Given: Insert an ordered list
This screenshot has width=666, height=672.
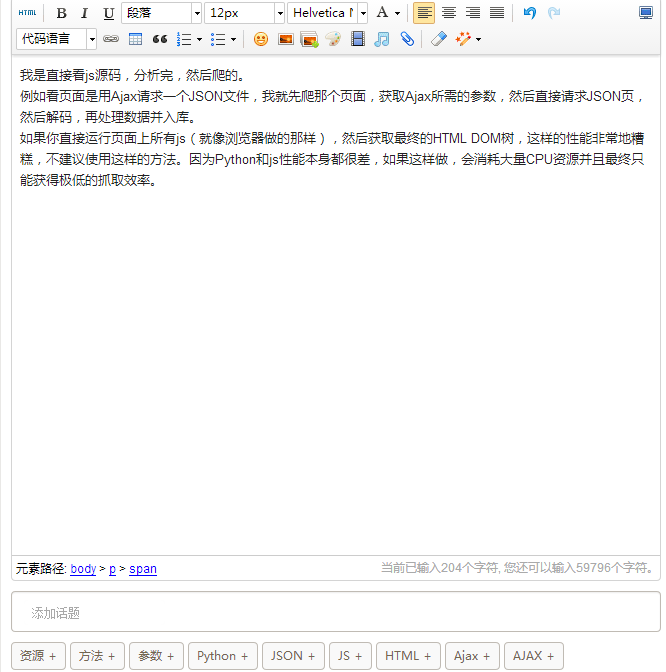Looking at the screenshot, I should [x=184, y=39].
